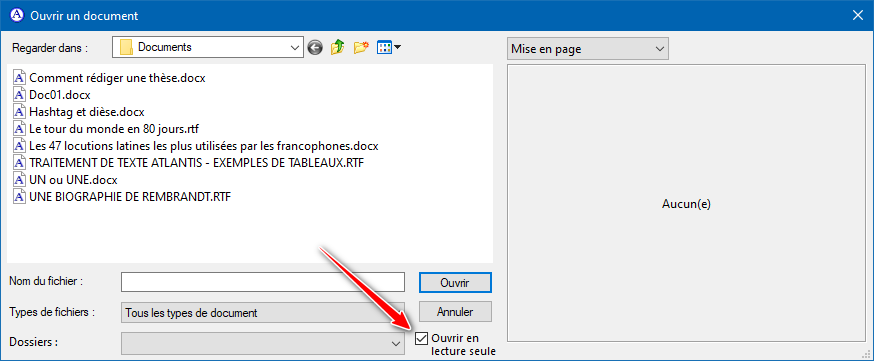Expand the Dossiers dropdown
The width and height of the screenshot is (874, 361).
pos(263,343)
